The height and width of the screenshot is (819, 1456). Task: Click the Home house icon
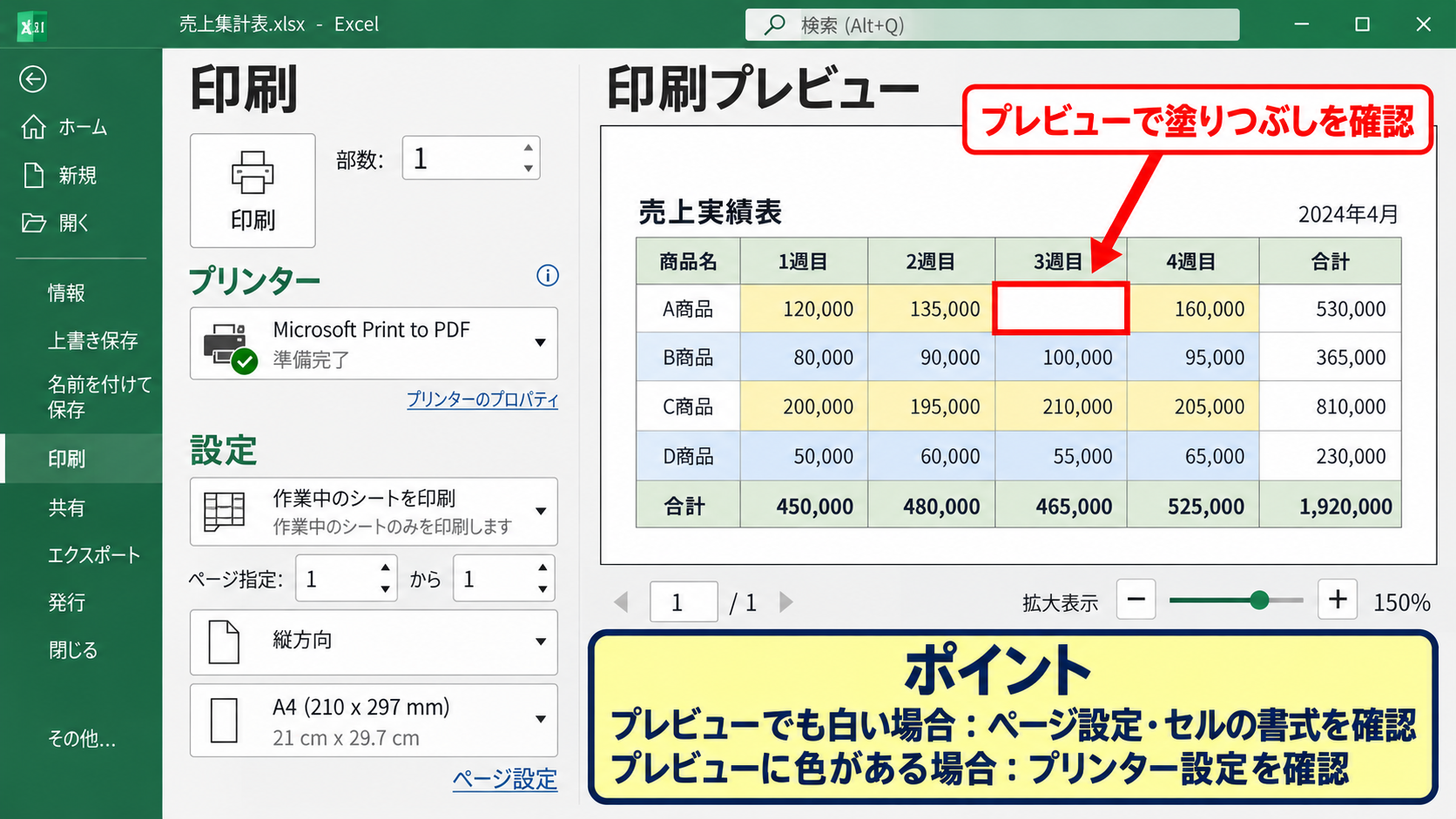point(33,127)
